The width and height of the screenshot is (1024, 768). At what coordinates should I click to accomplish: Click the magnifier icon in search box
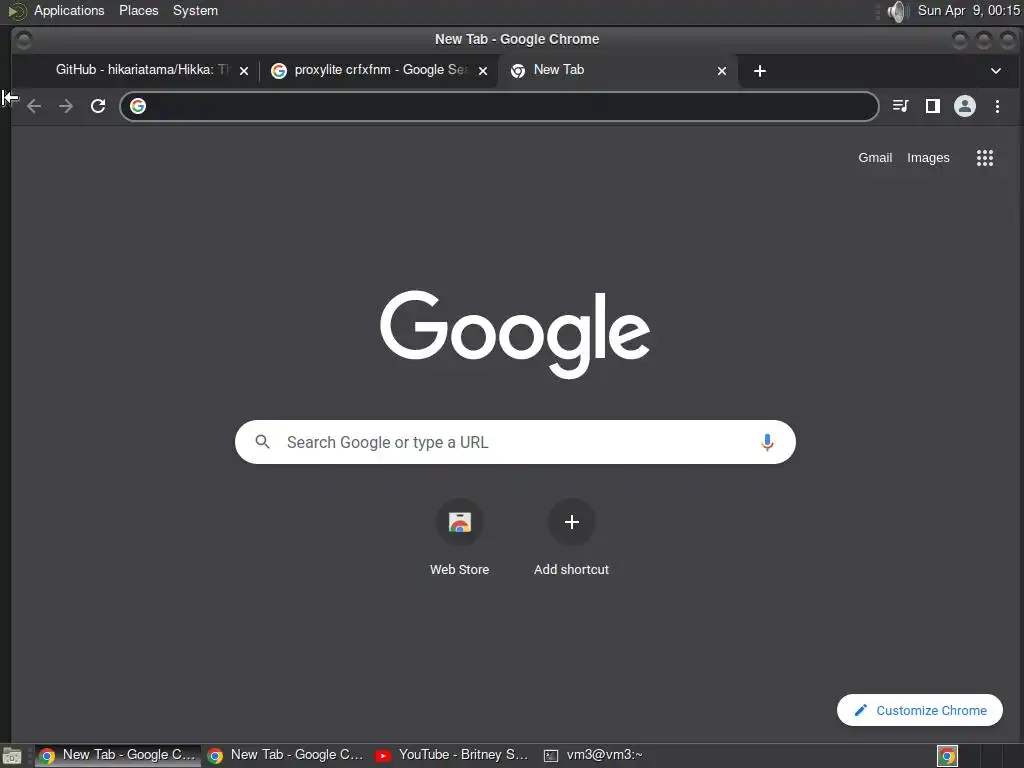(263, 442)
